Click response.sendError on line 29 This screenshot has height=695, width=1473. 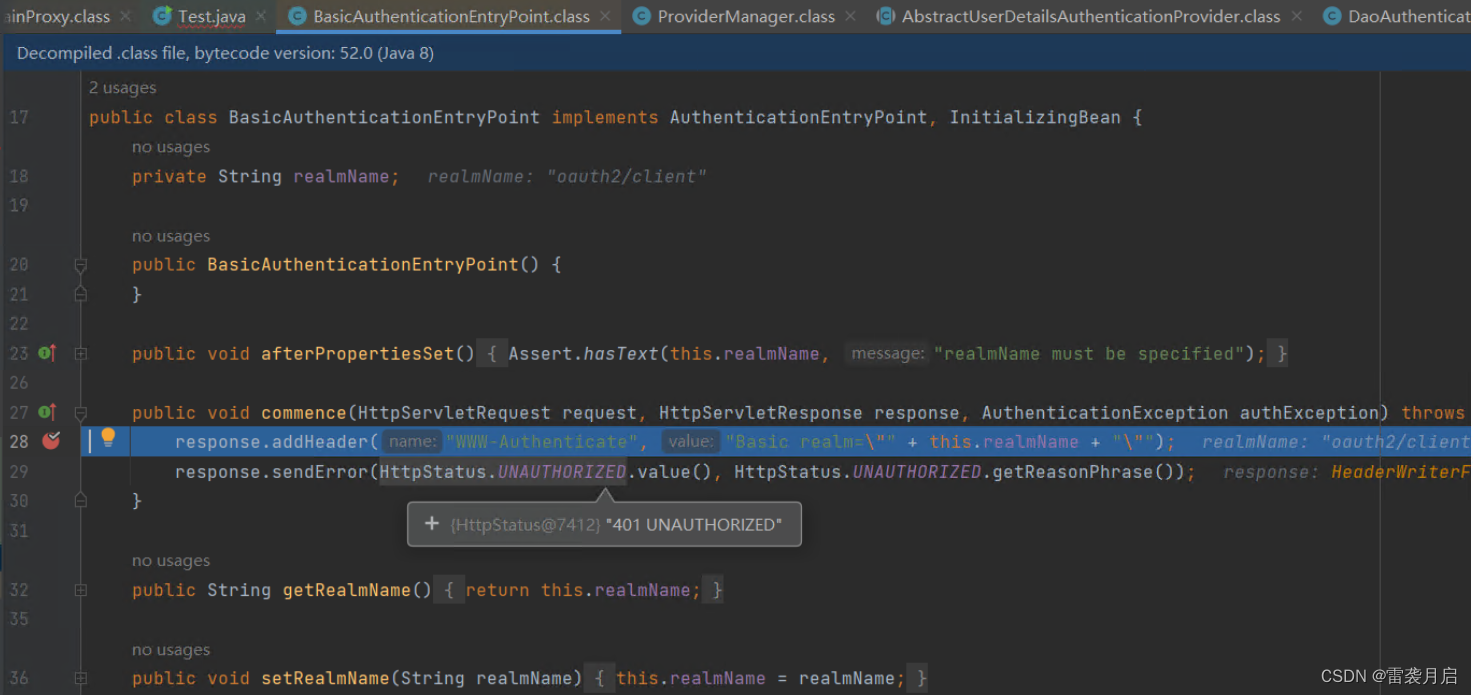(x=272, y=472)
